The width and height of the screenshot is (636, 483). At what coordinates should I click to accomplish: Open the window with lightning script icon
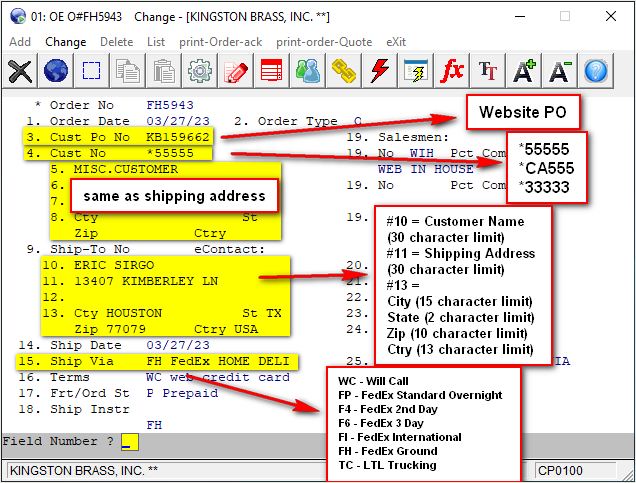(415, 71)
